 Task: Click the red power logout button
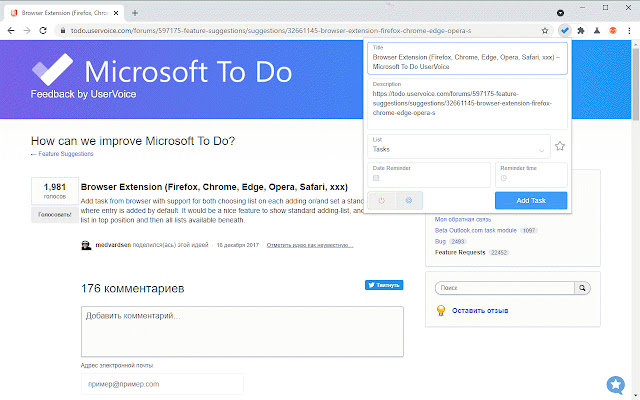(382, 201)
